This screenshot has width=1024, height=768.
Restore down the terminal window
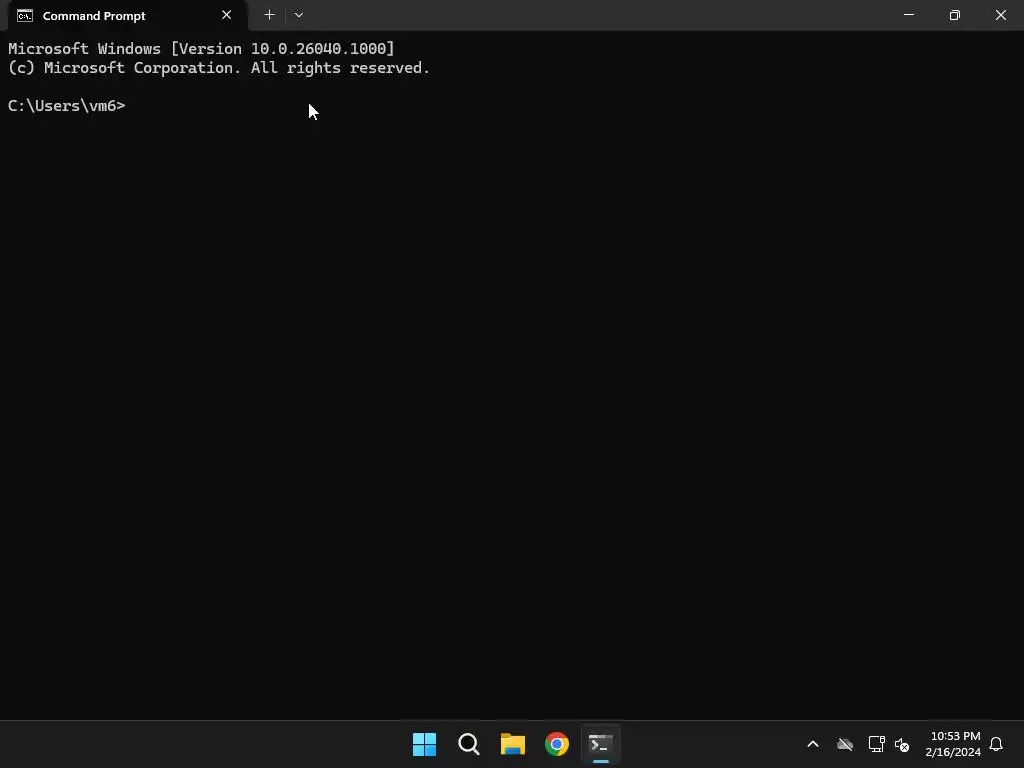(955, 15)
